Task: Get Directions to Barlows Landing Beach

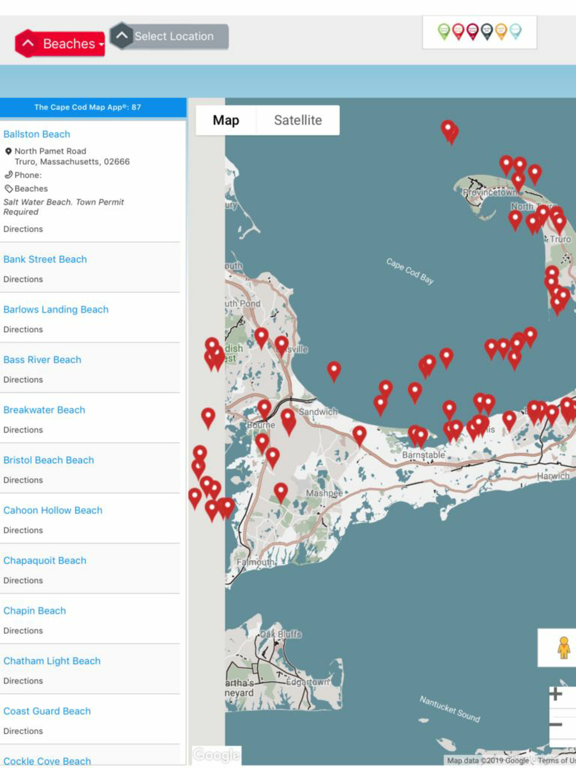Action: [x=23, y=330]
